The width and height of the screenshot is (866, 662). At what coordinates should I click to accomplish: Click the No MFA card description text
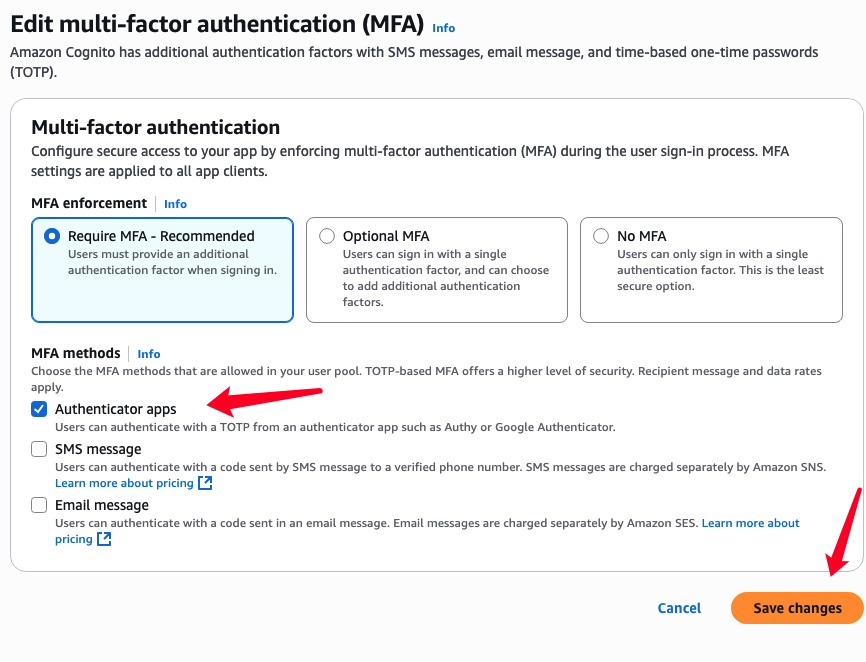pyautogui.click(x=720, y=270)
